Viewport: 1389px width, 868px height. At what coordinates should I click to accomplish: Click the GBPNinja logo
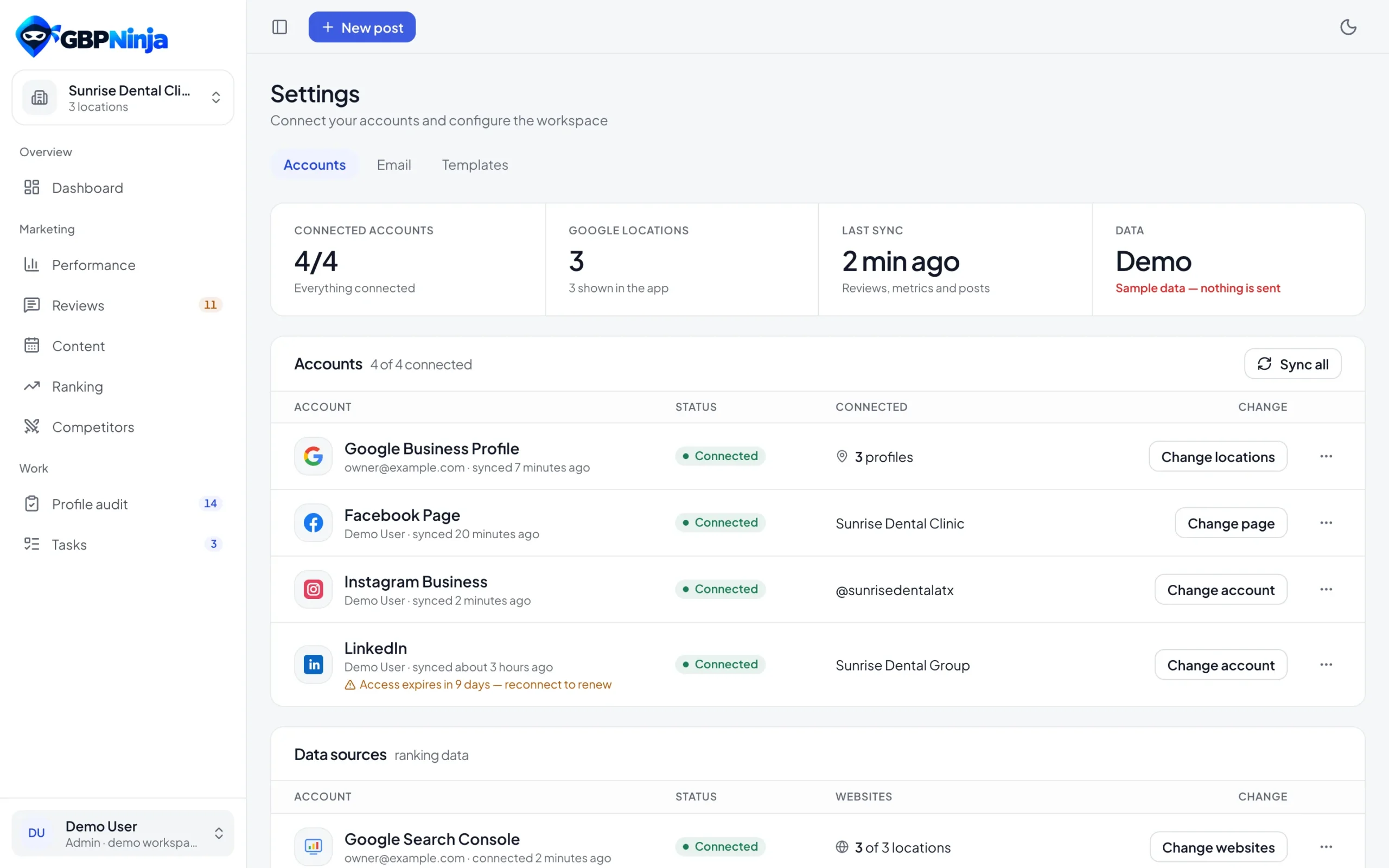[x=92, y=37]
